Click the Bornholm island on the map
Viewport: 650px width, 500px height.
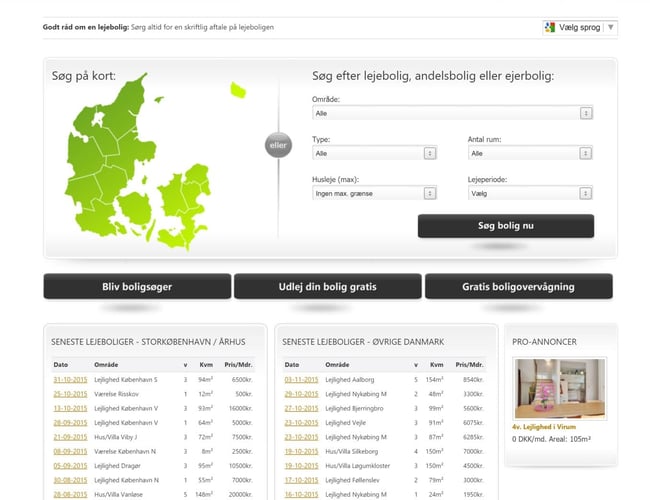click(x=238, y=90)
